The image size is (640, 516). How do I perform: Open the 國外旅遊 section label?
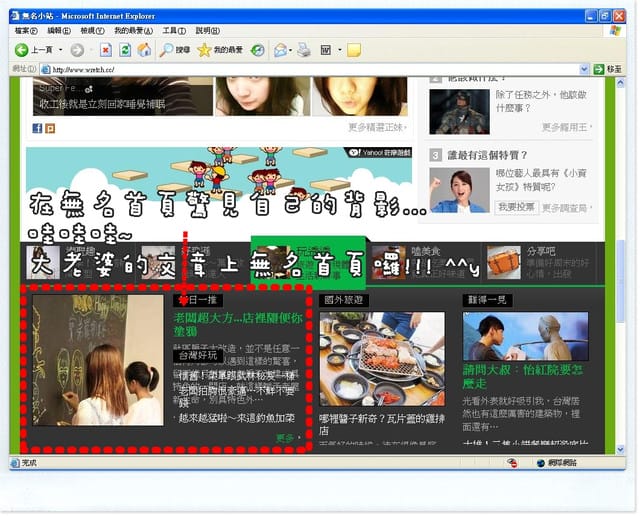344,300
